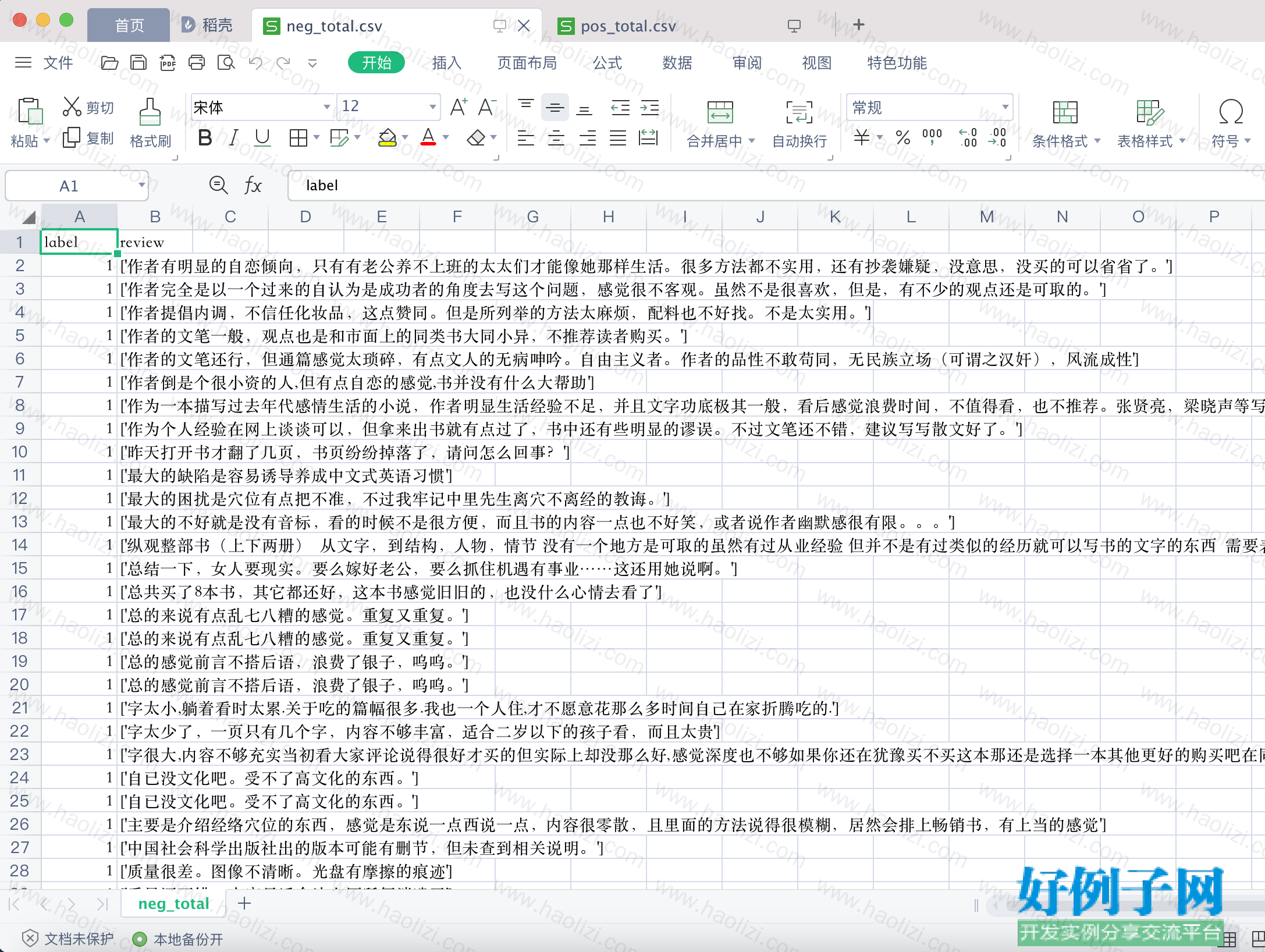Export to PDF icon in quick toolbar

[168, 63]
